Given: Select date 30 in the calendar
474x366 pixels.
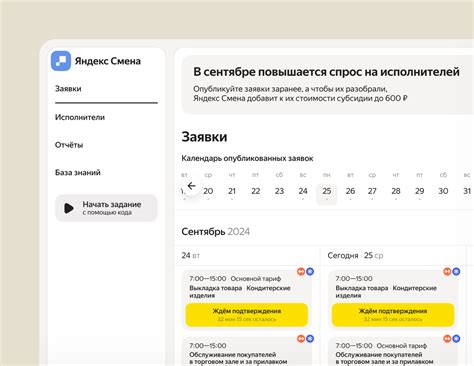Looking at the screenshot, I should pos(443,191).
